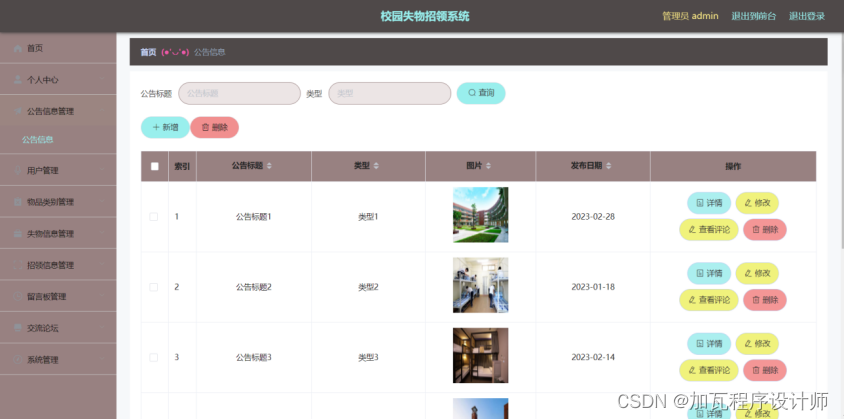This screenshot has height=420, width=844.
Task: Select the 公告信息 submenu item
Action: pyautogui.click(x=58, y=140)
